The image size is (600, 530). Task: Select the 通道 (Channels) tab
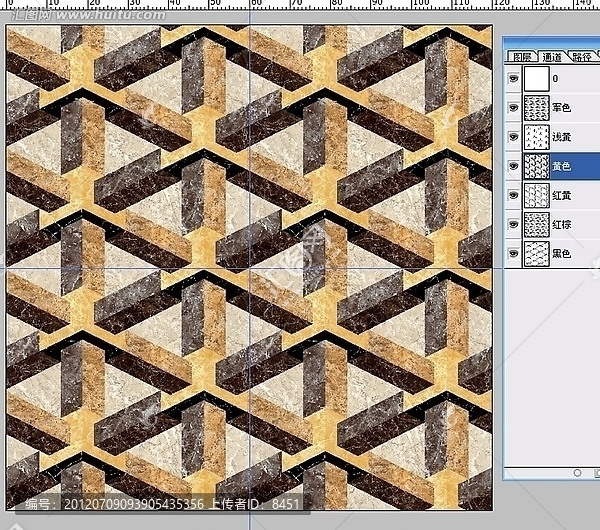coord(552,57)
